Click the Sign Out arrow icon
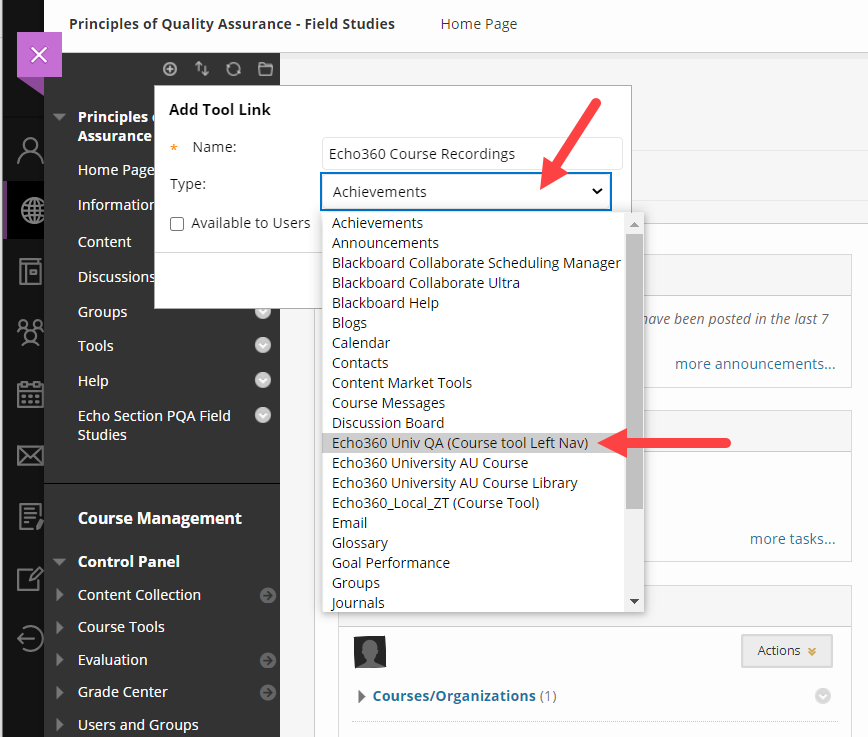The image size is (868, 737). (30, 639)
